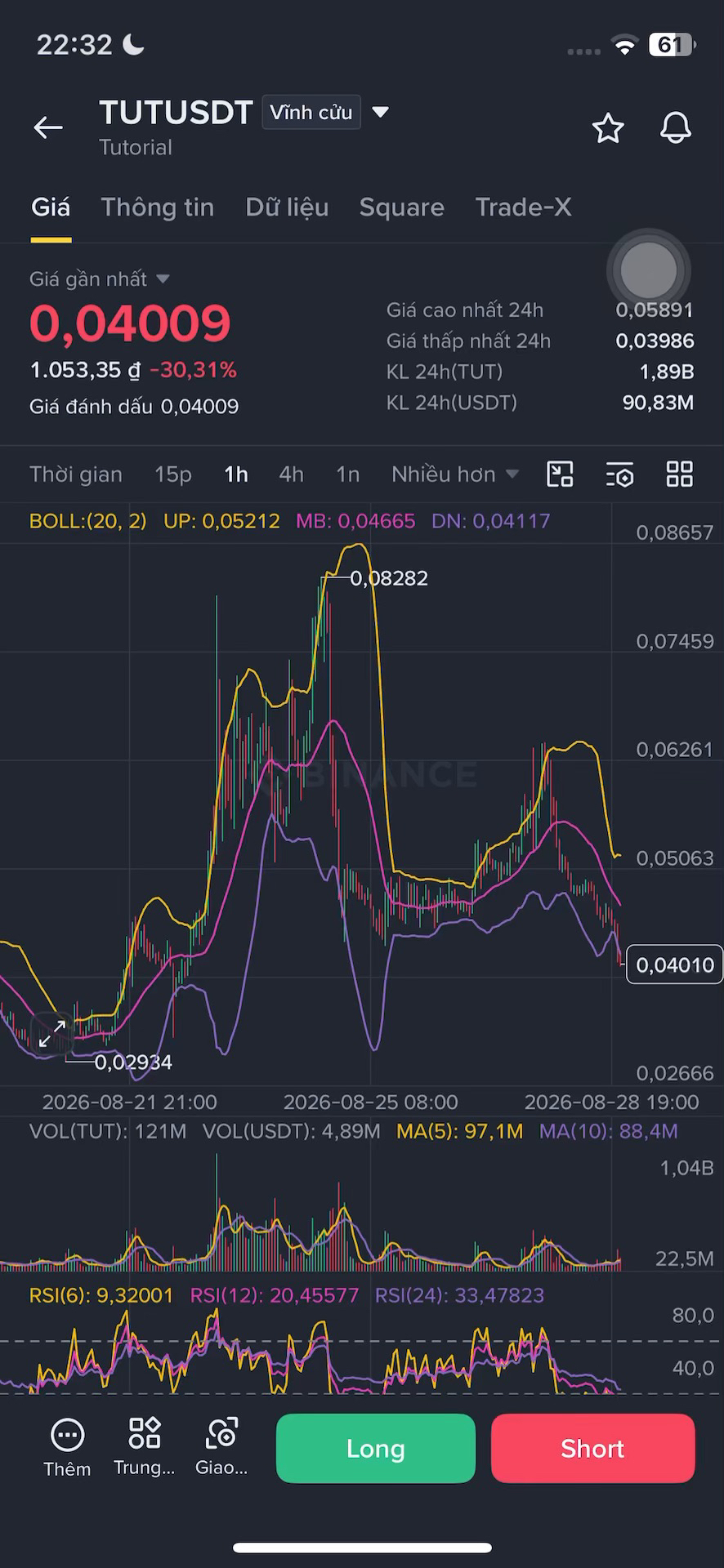Tap the 0,08282 high price marker

click(389, 578)
